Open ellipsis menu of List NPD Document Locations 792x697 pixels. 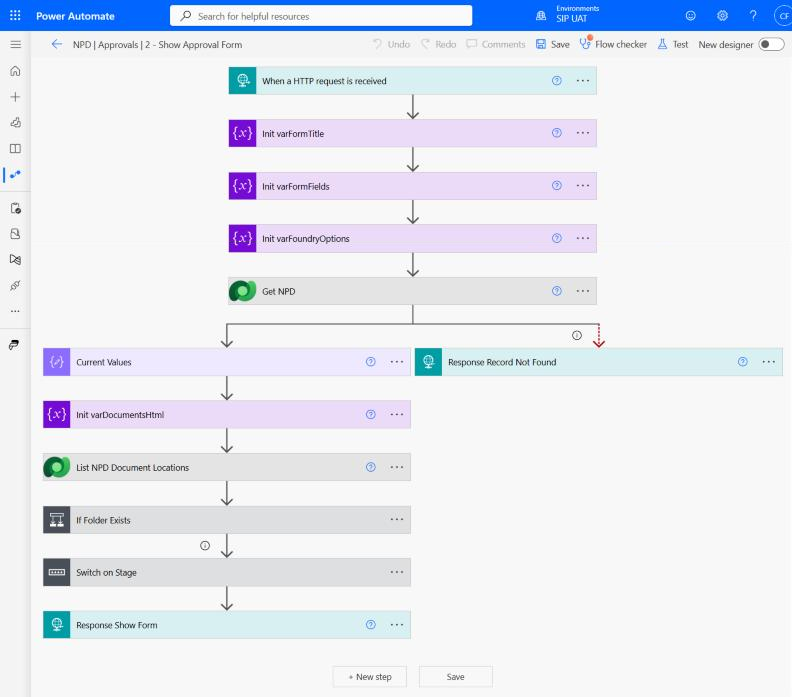click(x=397, y=467)
